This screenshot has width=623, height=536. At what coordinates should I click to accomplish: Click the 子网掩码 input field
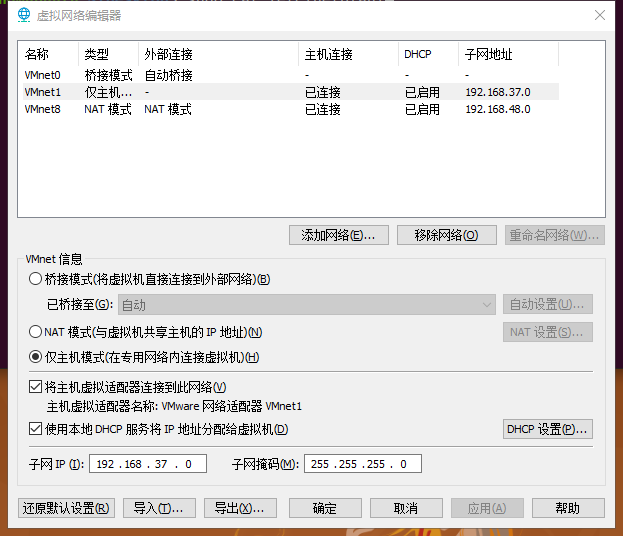pyautogui.click(x=363, y=464)
